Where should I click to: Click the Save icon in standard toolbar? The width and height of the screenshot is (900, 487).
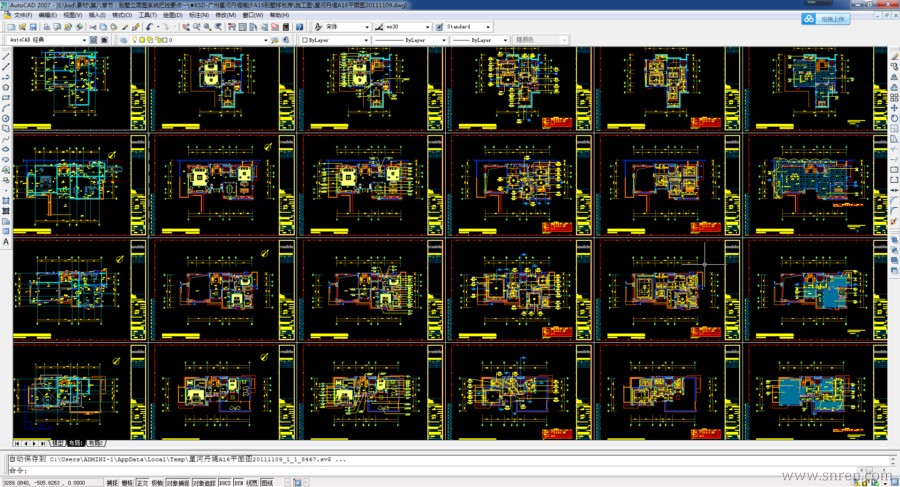(34, 27)
